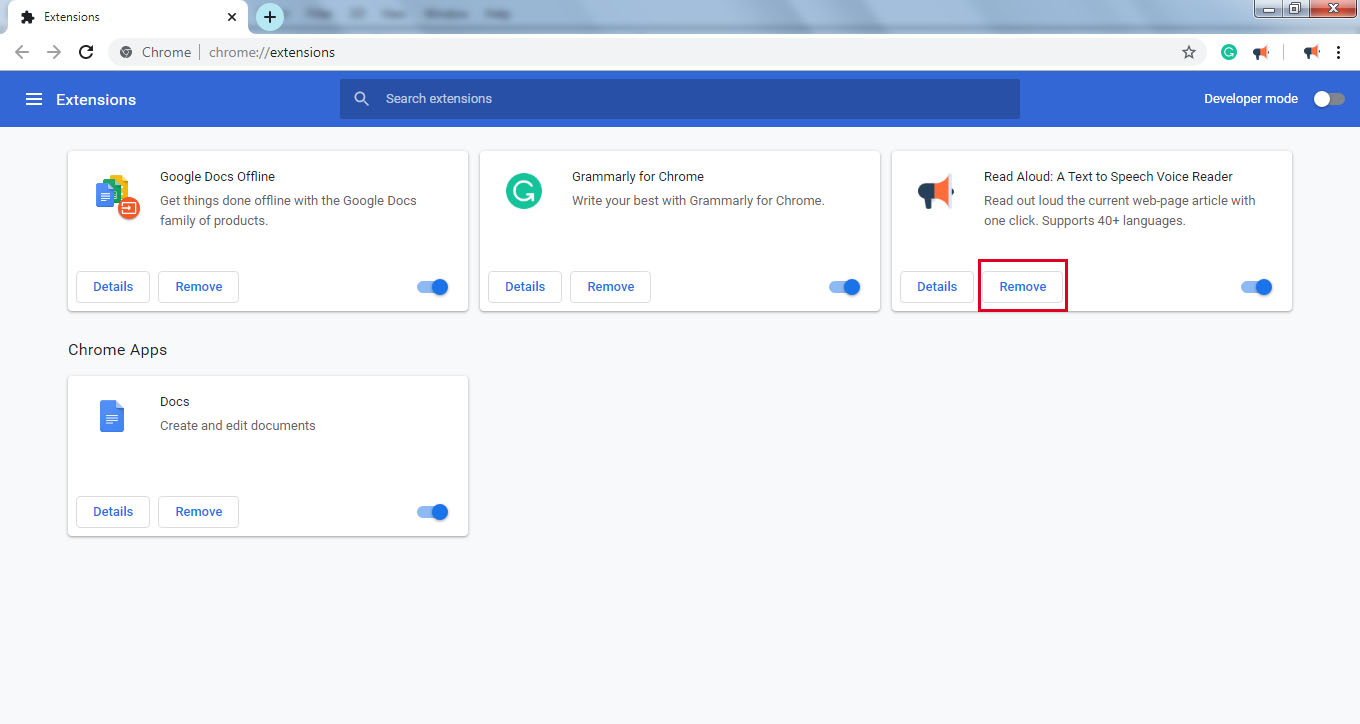View Details of Google Docs Offline
This screenshot has height=724, width=1360.
pyautogui.click(x=112, y=287)
